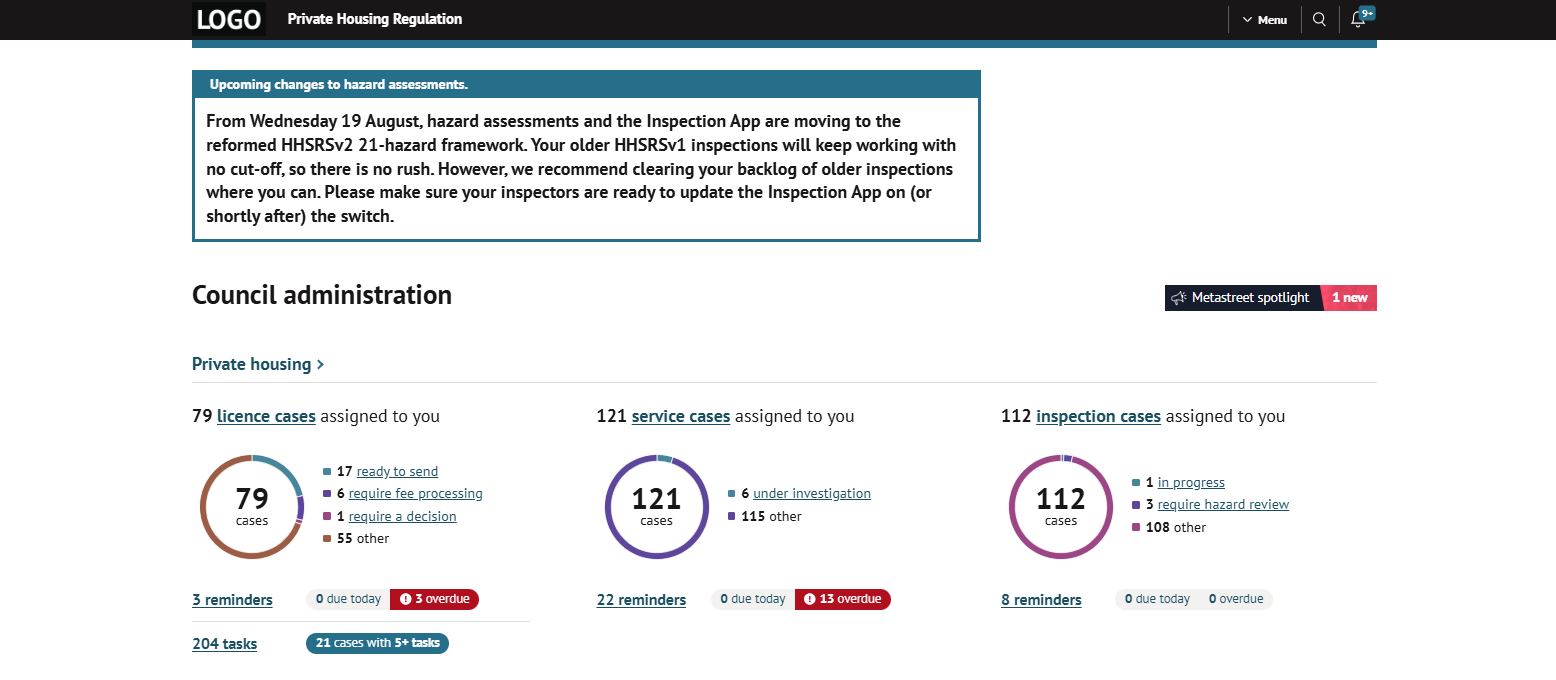The image size is (1556, 680).
Task: Click the 1 new spotlight badge
Action: click(x=1349, y=298)
